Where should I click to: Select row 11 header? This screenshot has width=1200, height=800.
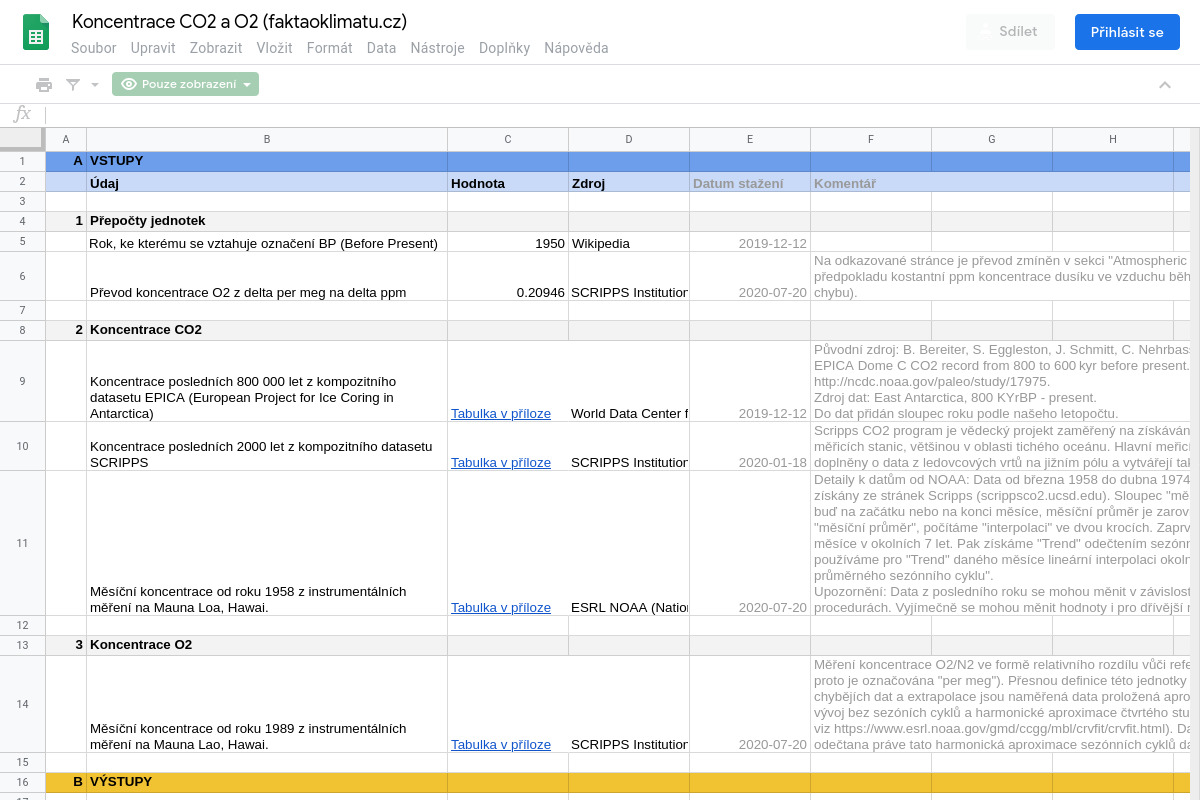pos(22,543)
